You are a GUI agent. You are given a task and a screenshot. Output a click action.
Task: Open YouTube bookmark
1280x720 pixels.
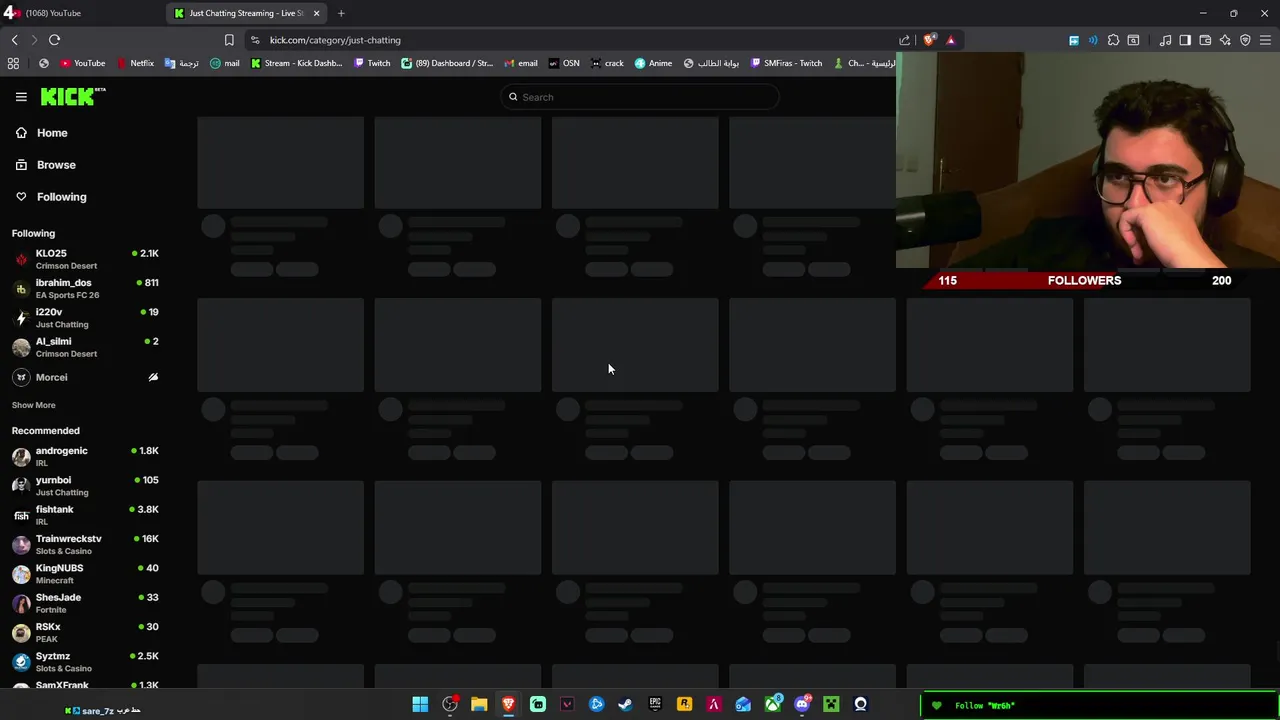pos(82,63)
